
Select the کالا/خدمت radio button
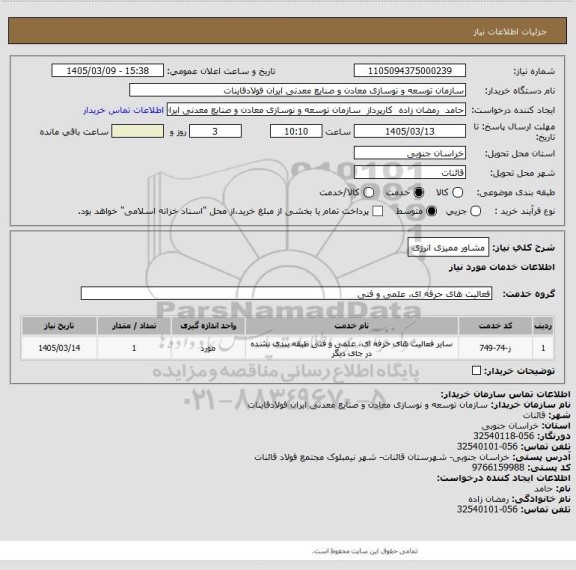pos(368,192)
